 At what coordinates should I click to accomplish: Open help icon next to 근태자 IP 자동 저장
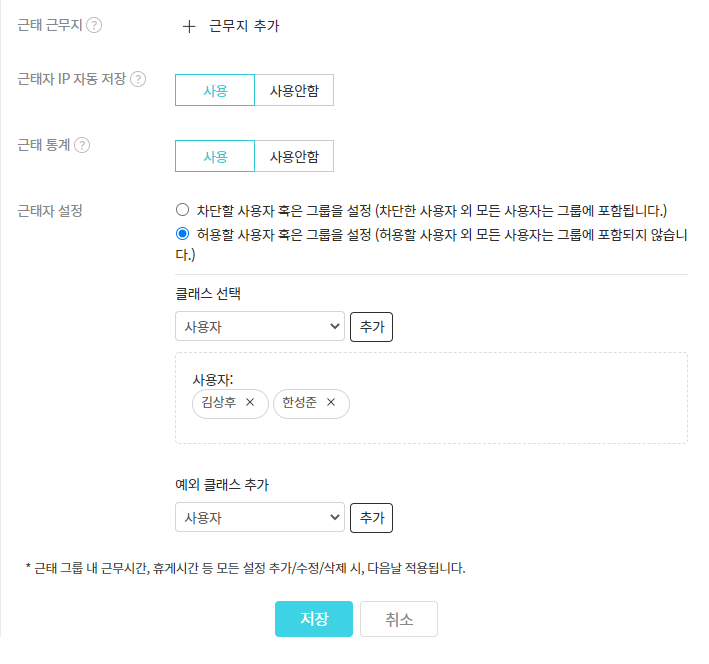138,79
